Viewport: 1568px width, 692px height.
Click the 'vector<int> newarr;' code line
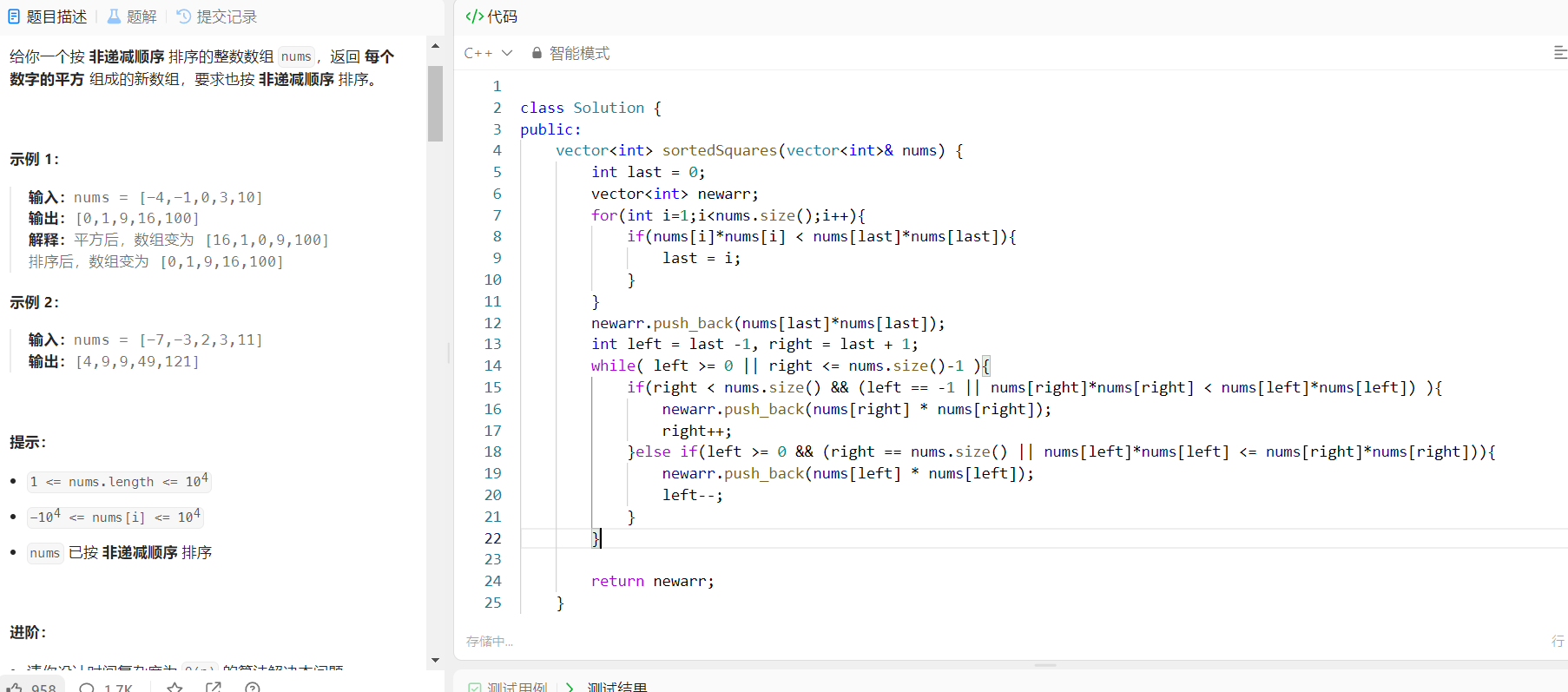tap(675, 194)
